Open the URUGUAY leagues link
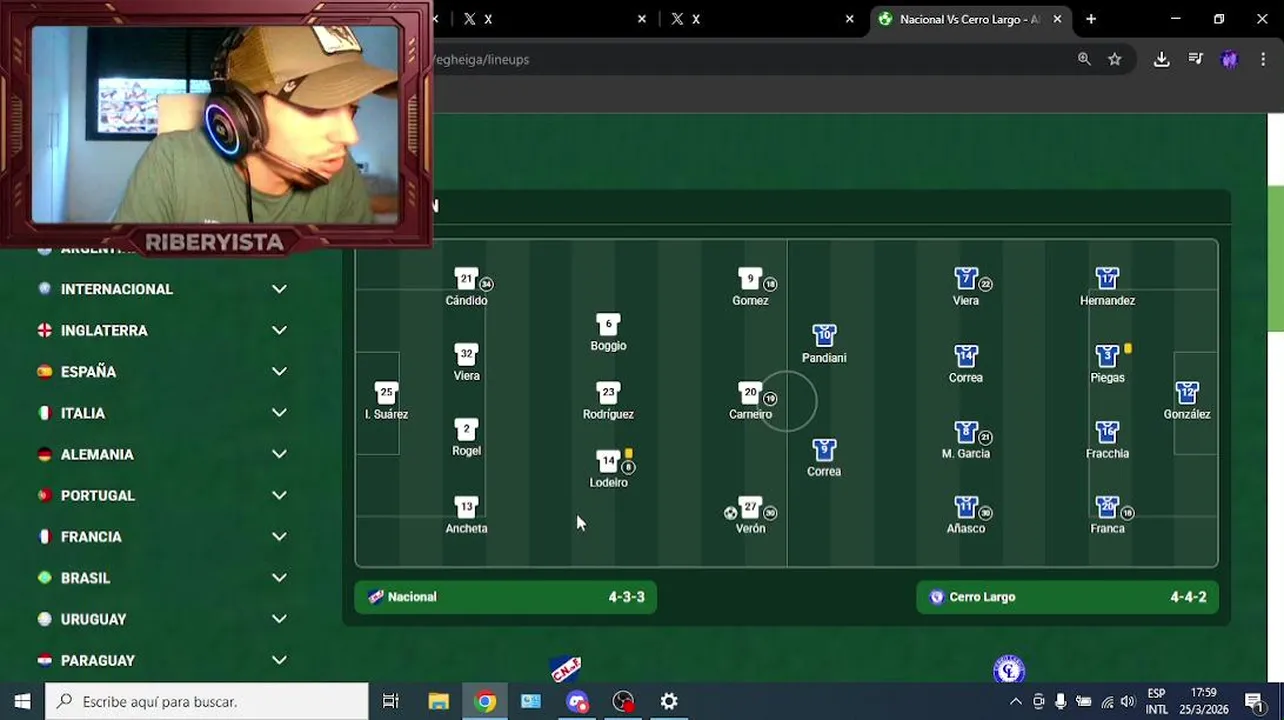The height and width of the screenshot is (720, 1284). point(93,619)
